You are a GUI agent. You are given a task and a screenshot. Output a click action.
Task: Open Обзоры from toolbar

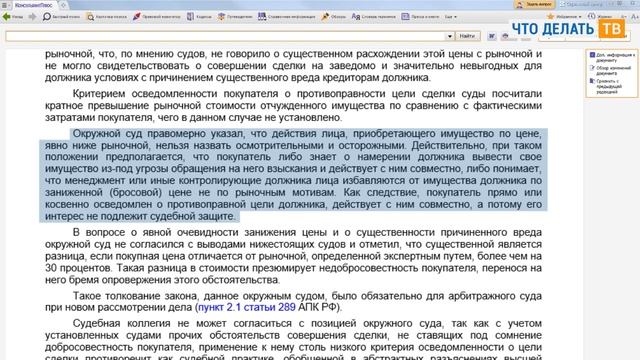[x=333, y=17]
